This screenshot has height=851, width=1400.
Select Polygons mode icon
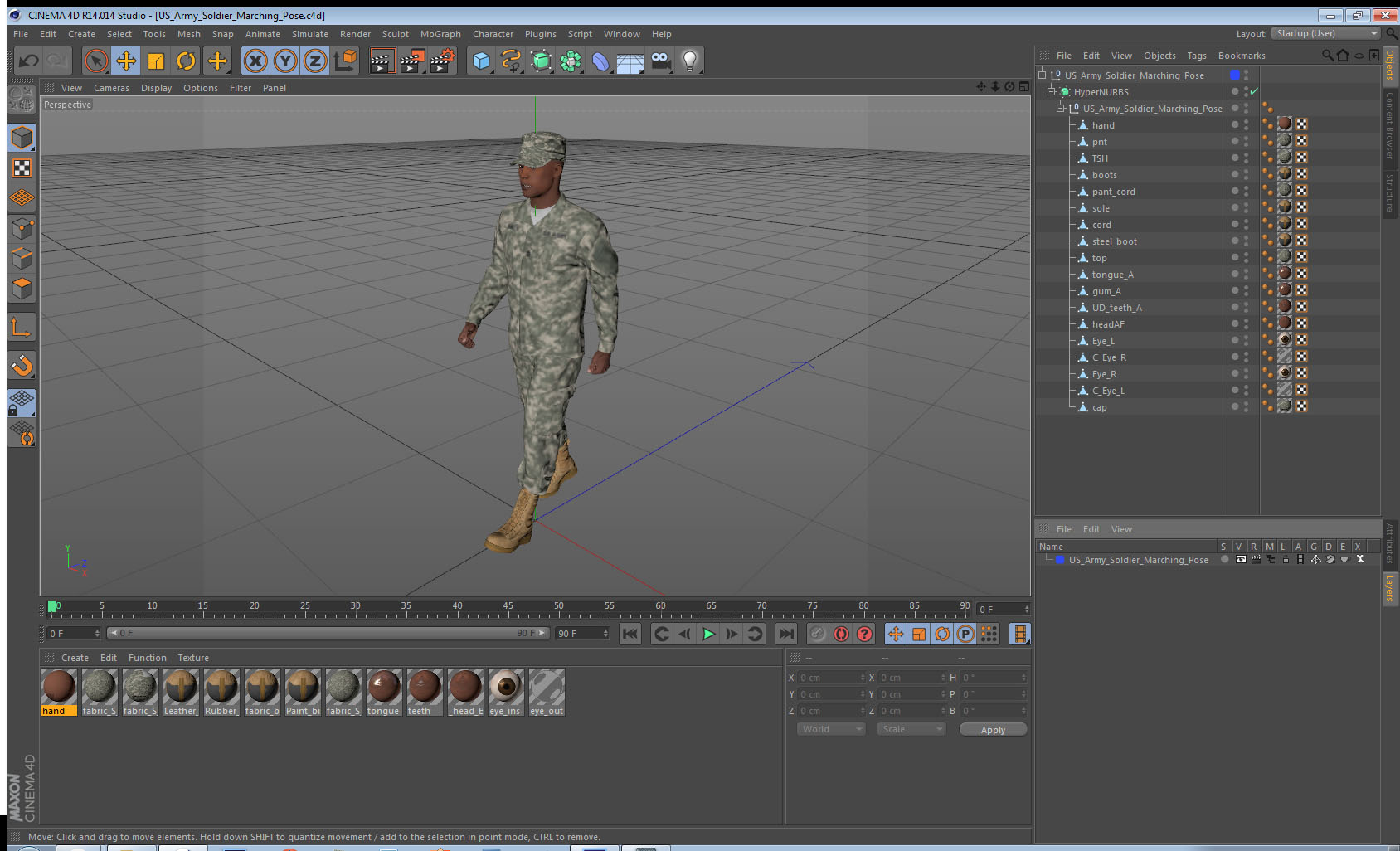click(x=22, y=288)
